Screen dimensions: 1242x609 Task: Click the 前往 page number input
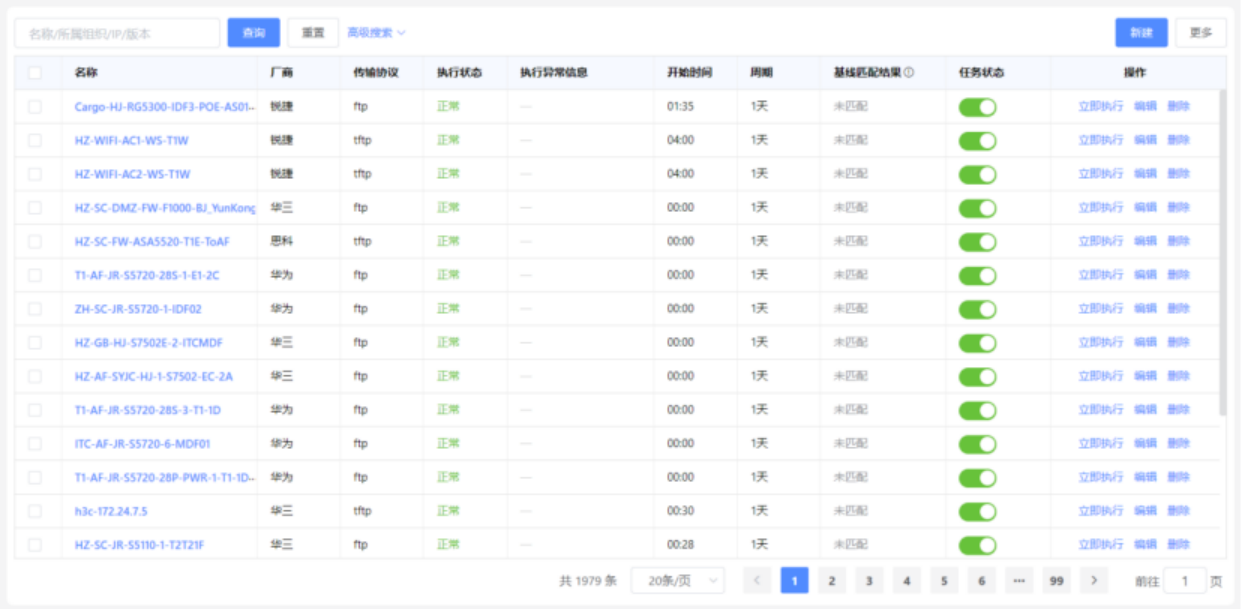1185,580
